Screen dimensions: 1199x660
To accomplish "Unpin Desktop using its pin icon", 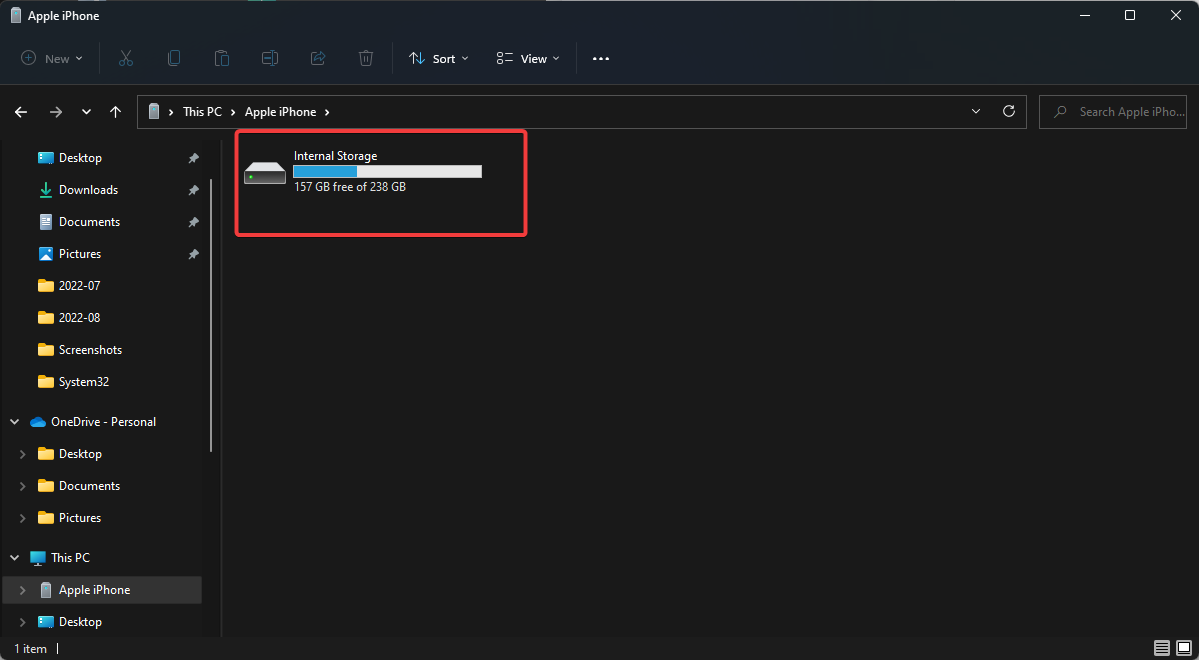I will 193,158.
